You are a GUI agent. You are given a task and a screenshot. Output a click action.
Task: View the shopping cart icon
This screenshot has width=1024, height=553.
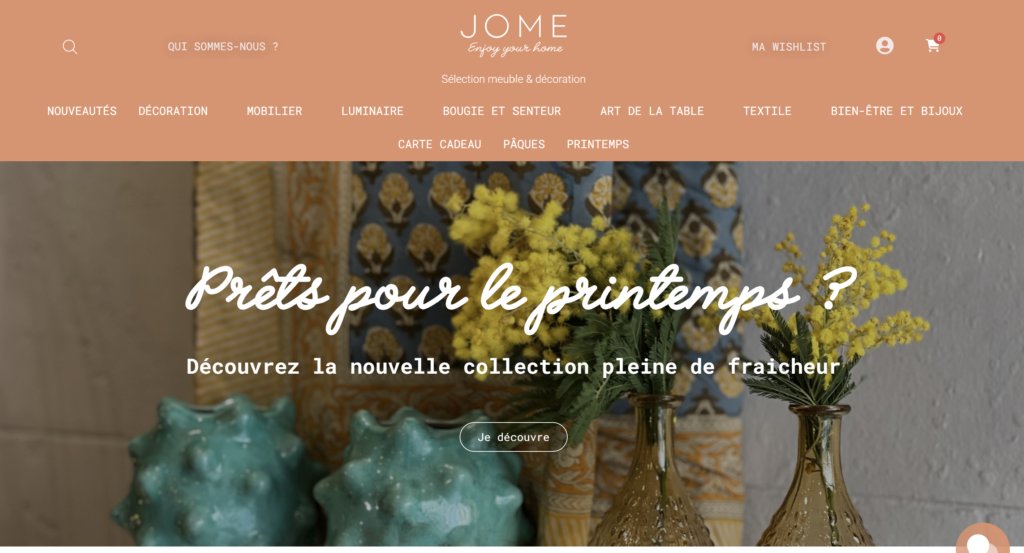click(x=933, y=45)
